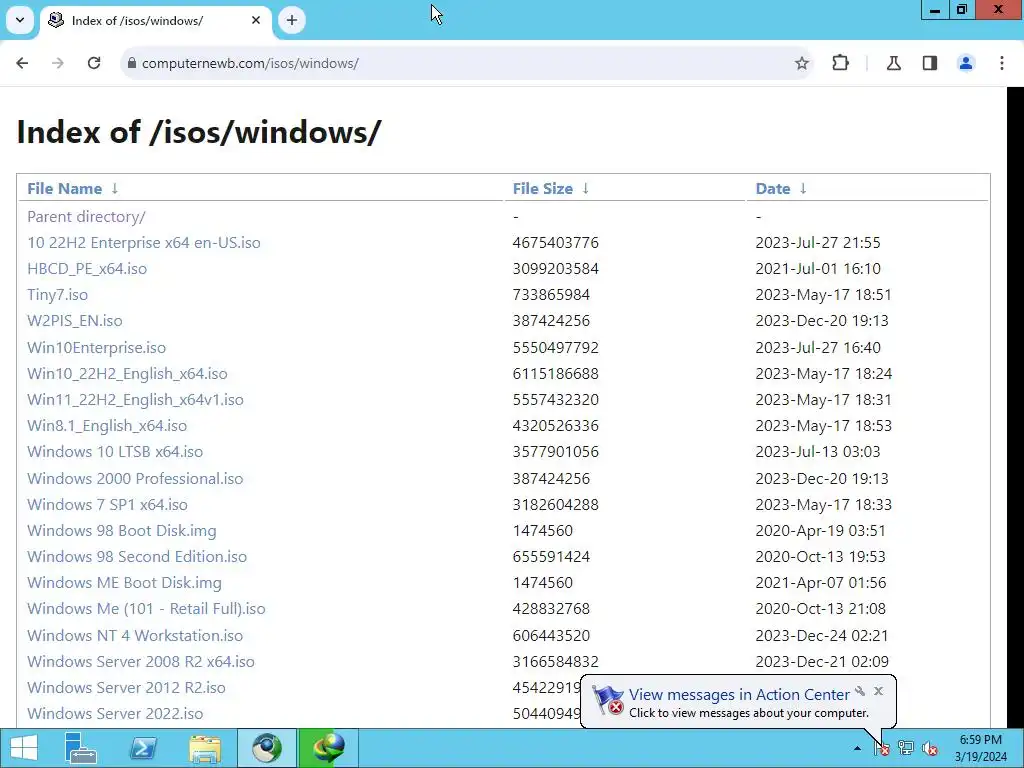The width and height of the screenshot is (1024, 768).
Task: Click date 2023-Jul-13 03:03
Action: [818, 452]
